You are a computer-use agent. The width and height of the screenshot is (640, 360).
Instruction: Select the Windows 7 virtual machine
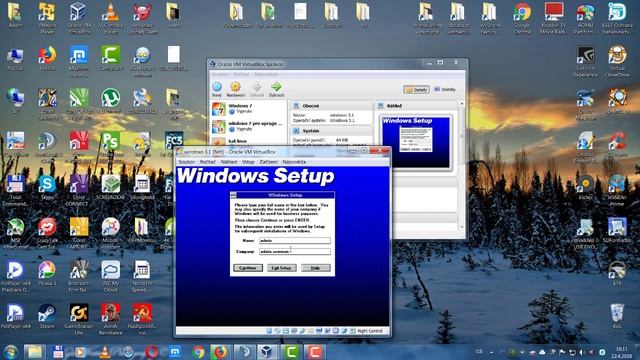248,109
